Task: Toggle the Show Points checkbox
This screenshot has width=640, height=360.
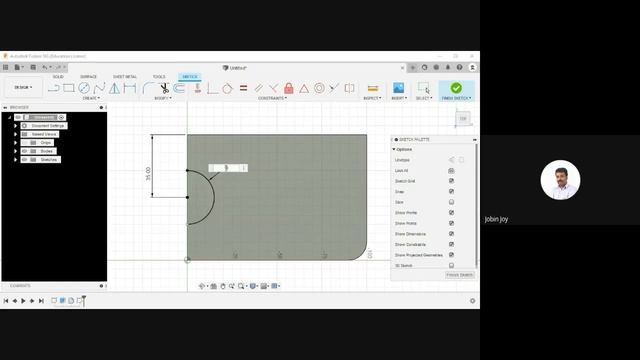Action: 451,223
